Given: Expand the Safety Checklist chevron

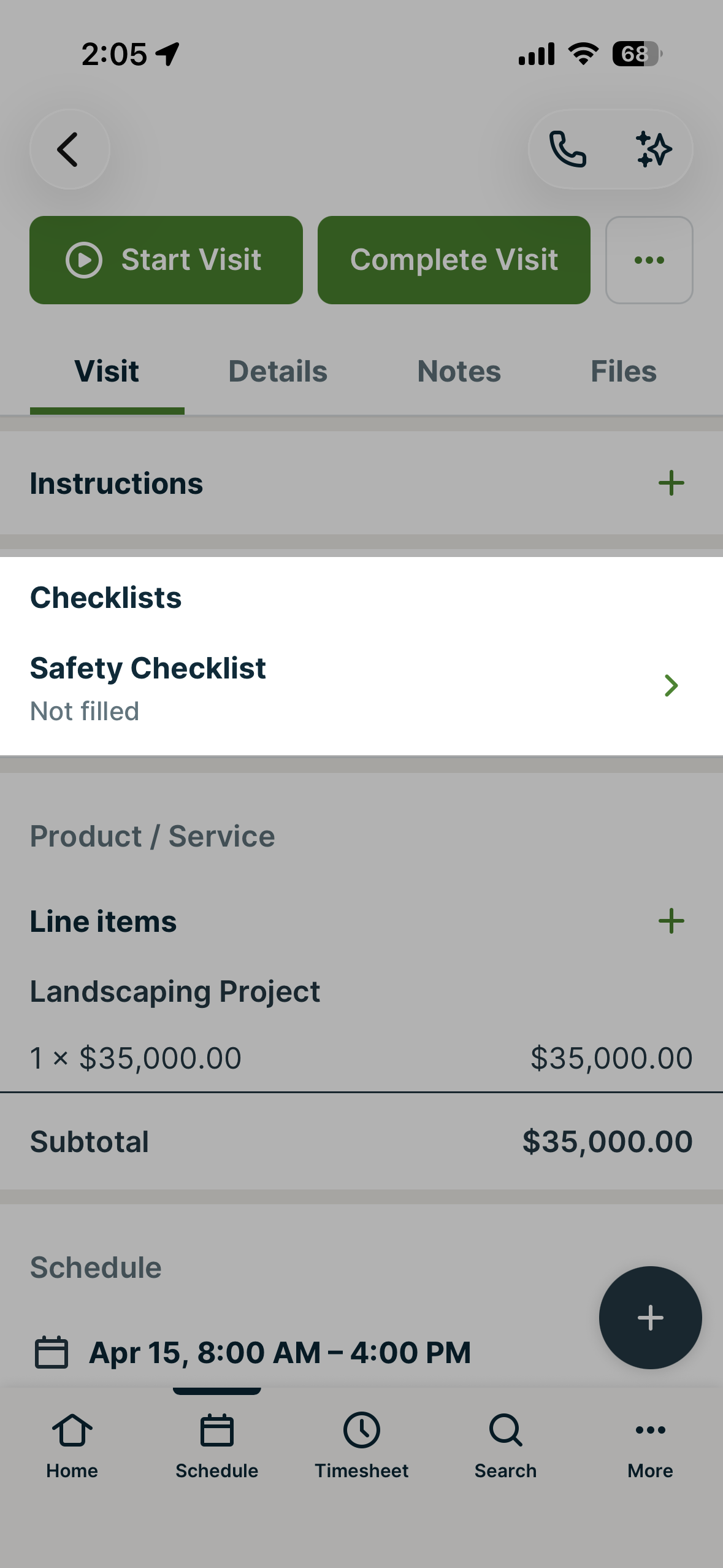Looking at the screenshot, I should (x=671, y=686).
